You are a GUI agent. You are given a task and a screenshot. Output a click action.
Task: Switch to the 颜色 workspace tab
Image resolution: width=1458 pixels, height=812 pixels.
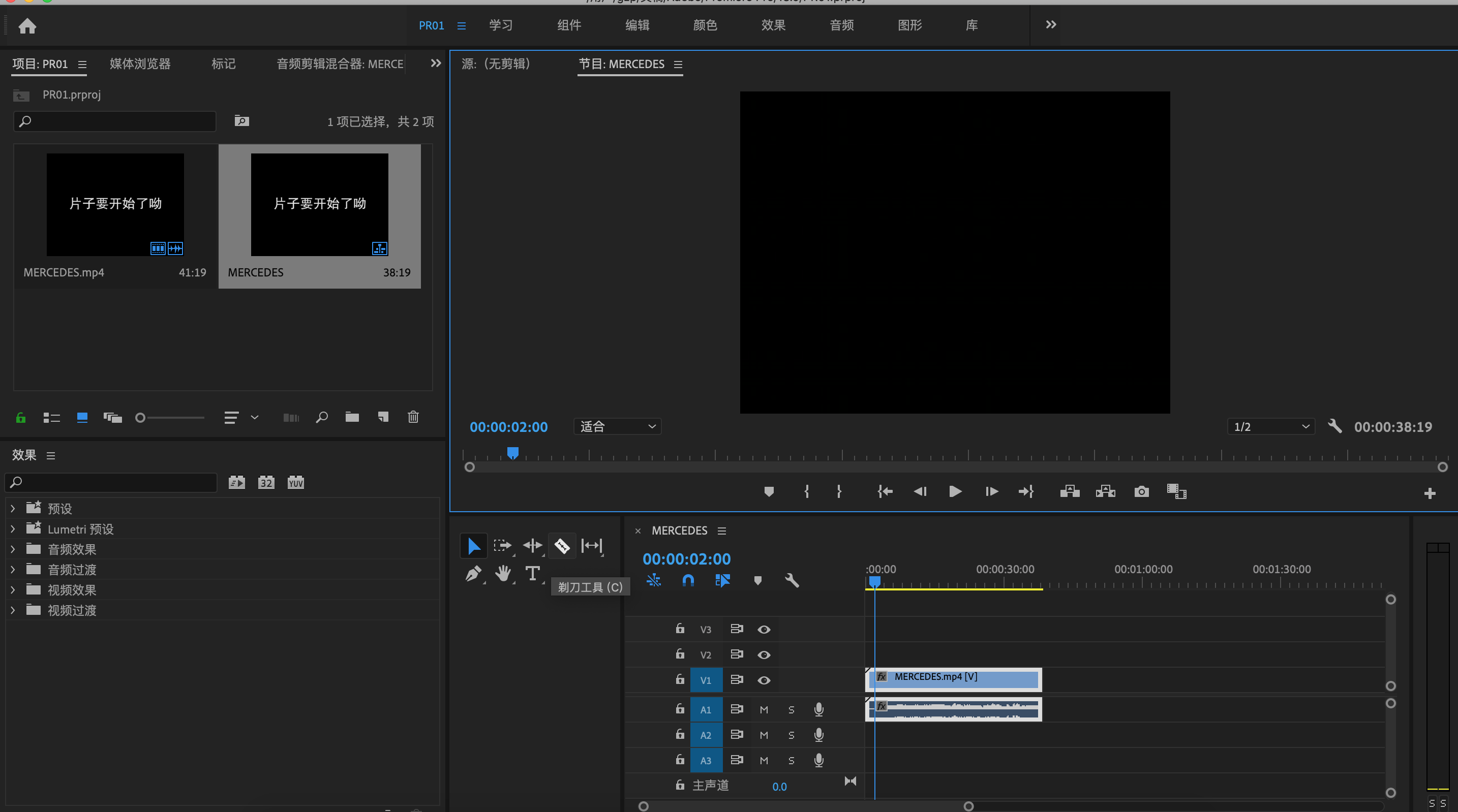[x=705, y=25]
